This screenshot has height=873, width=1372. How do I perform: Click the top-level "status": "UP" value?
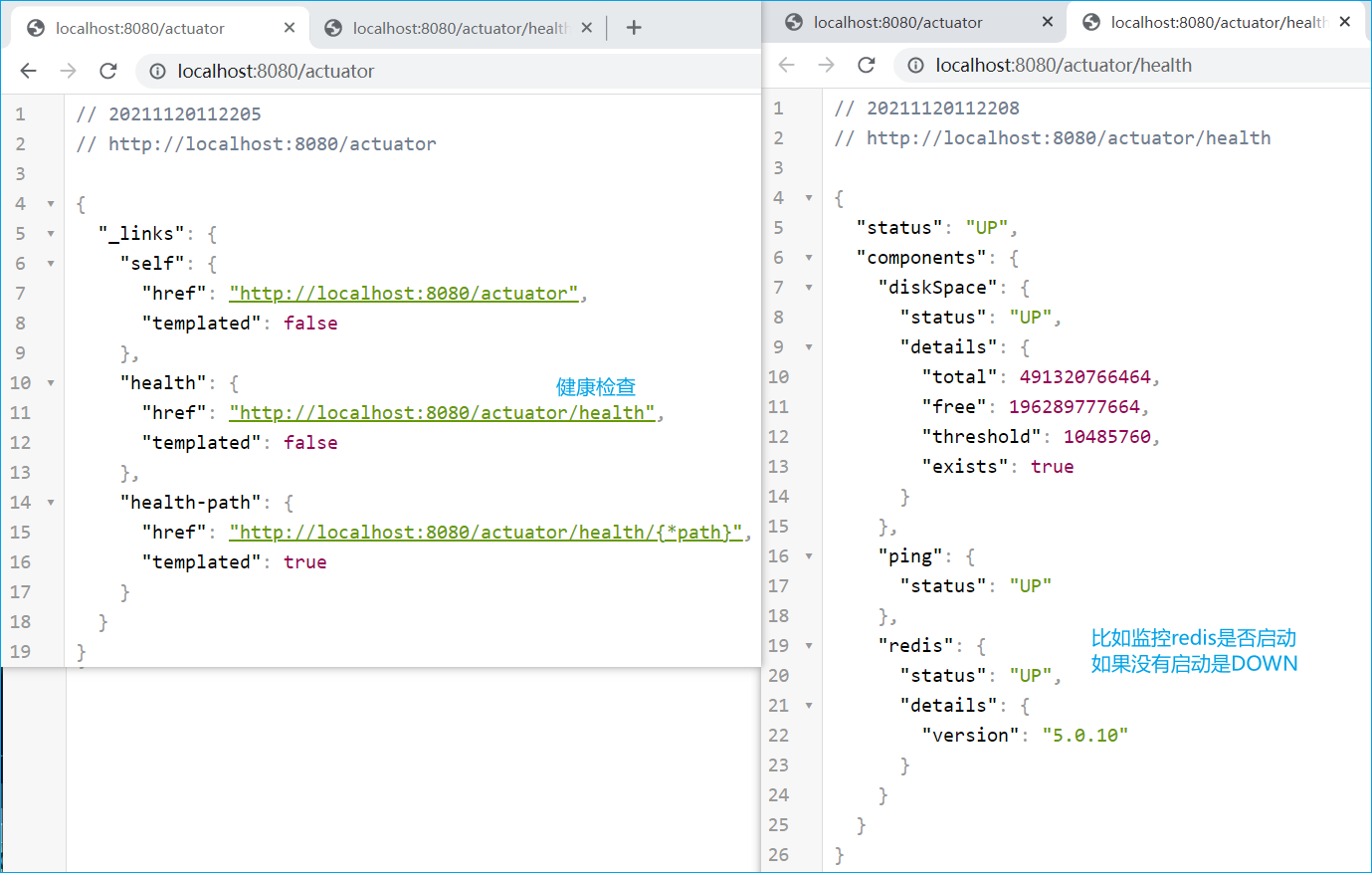pos(986,228)
